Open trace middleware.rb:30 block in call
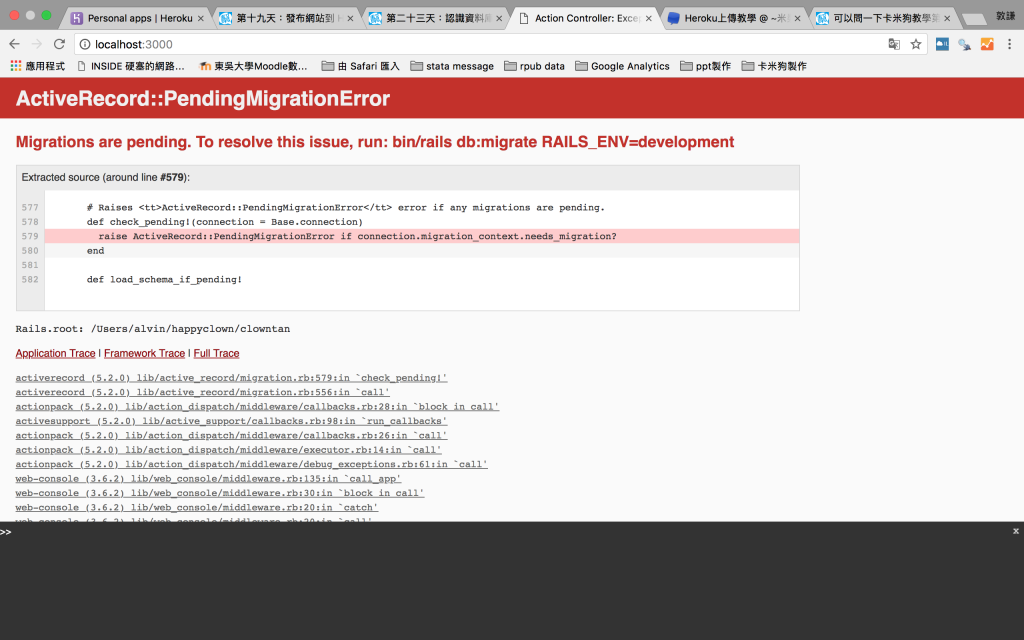The width and height of the screenshot is (1024, 640). [x=220, y=493]
